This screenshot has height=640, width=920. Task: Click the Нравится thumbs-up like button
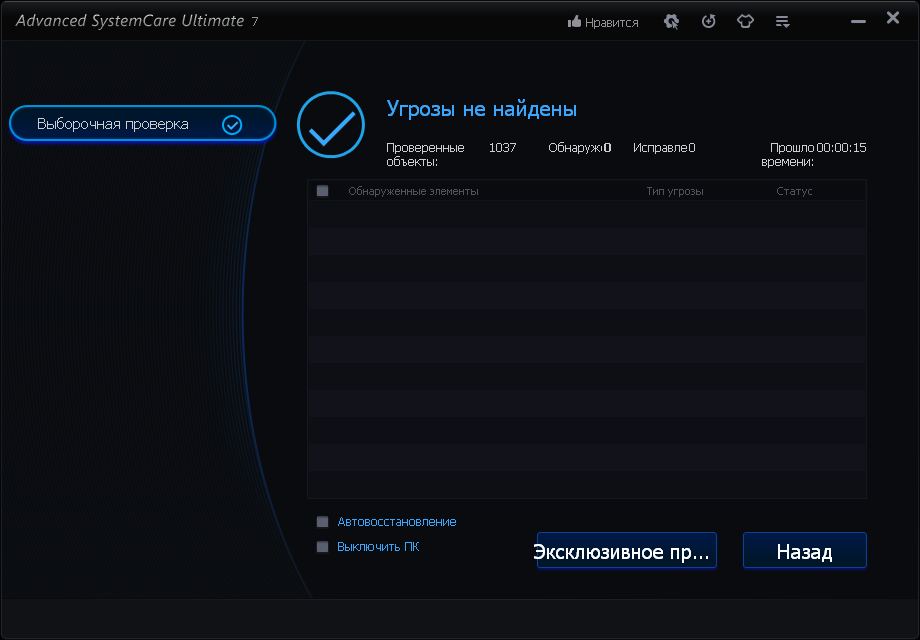pyautogui.click(x=603, y=22)
